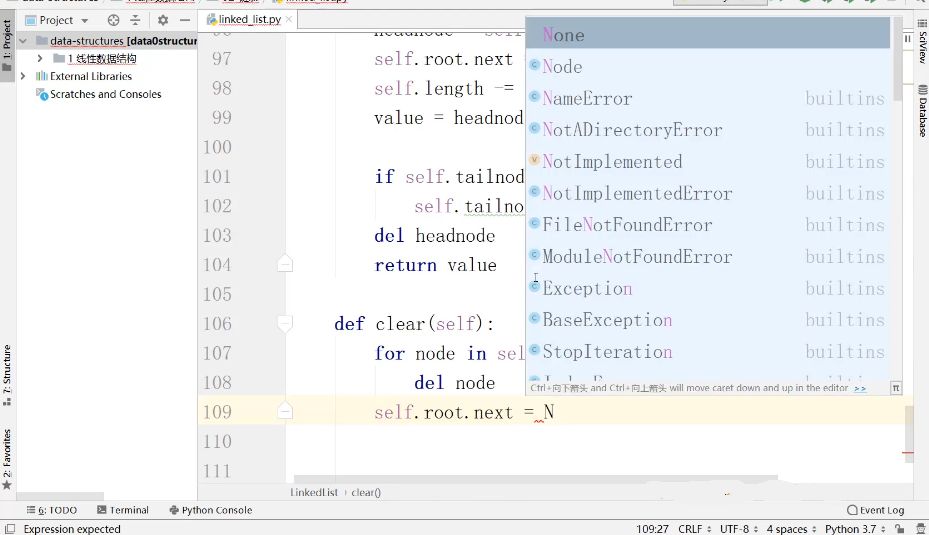Toggle the 2: Favorites tool window
This screenshot has height=535, width=929.
(7, 455)
